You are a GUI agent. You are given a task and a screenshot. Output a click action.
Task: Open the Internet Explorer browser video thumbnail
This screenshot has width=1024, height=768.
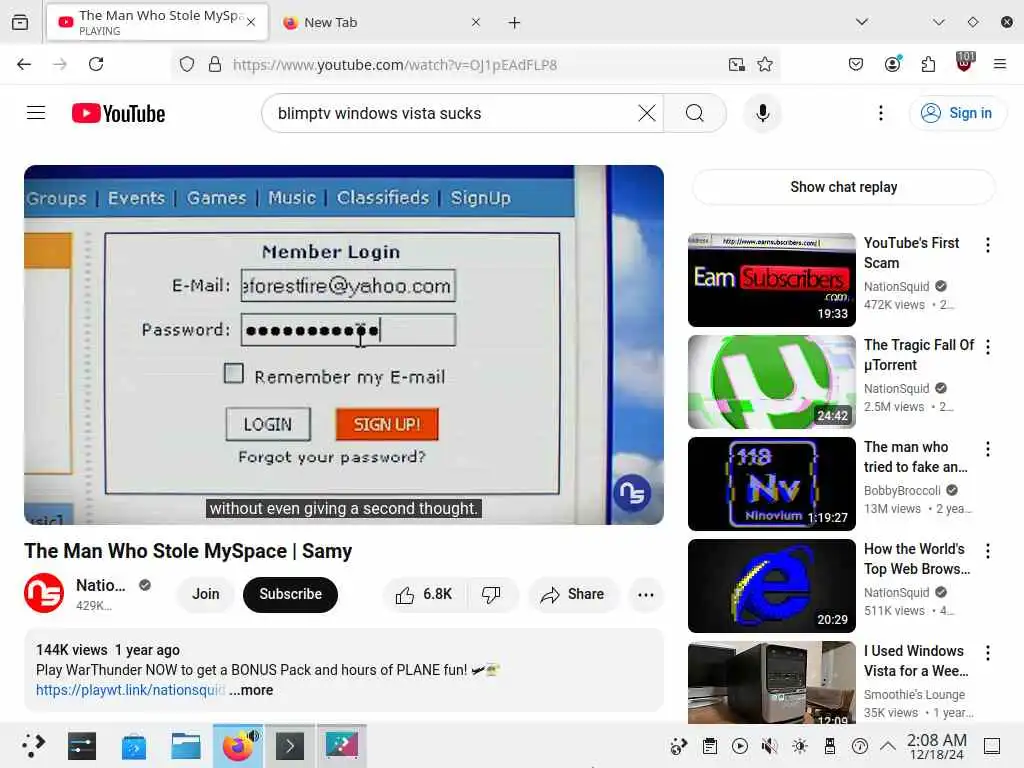click(x=771, y=585)
